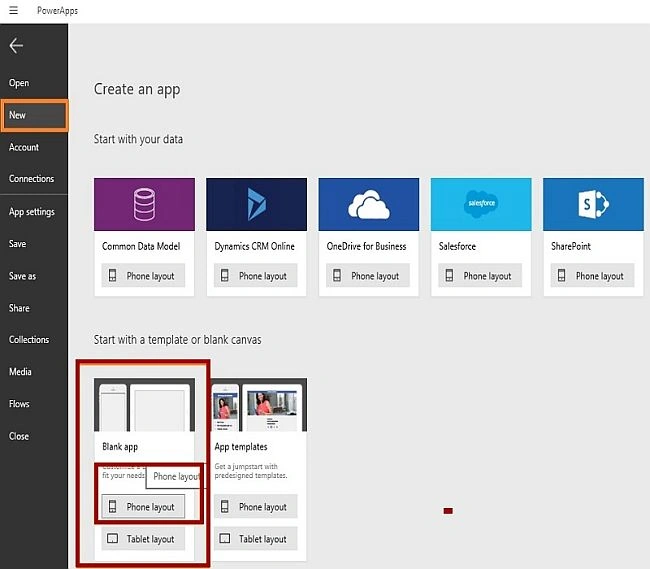Image resolution: width=650 pixels, height=569 pixels.
Task: Click 'Start with a template or blank canvas'
Action: click(177, 340)
